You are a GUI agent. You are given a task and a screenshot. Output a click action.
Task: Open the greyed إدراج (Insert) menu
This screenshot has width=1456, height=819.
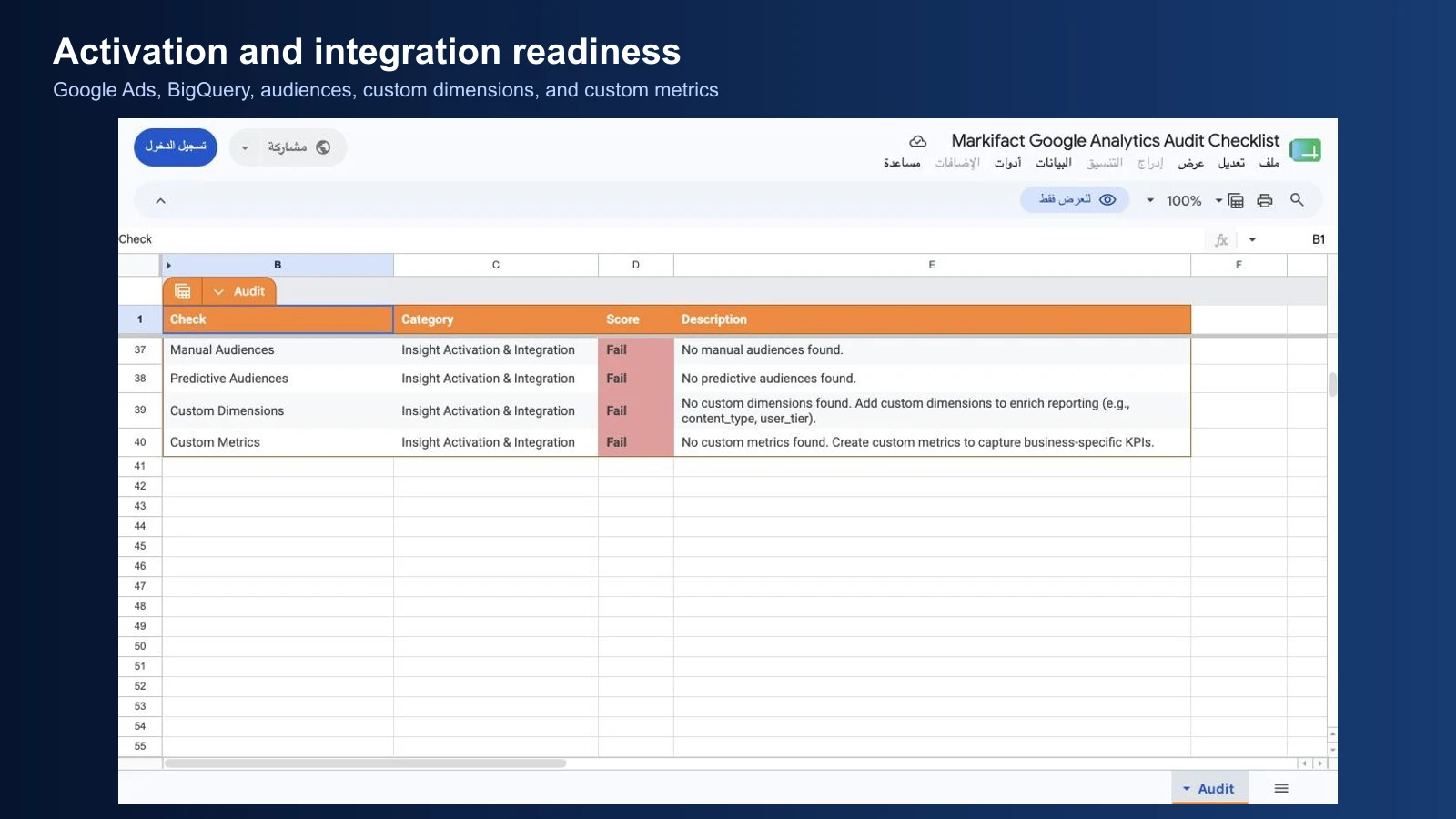tap(1150, 163)
